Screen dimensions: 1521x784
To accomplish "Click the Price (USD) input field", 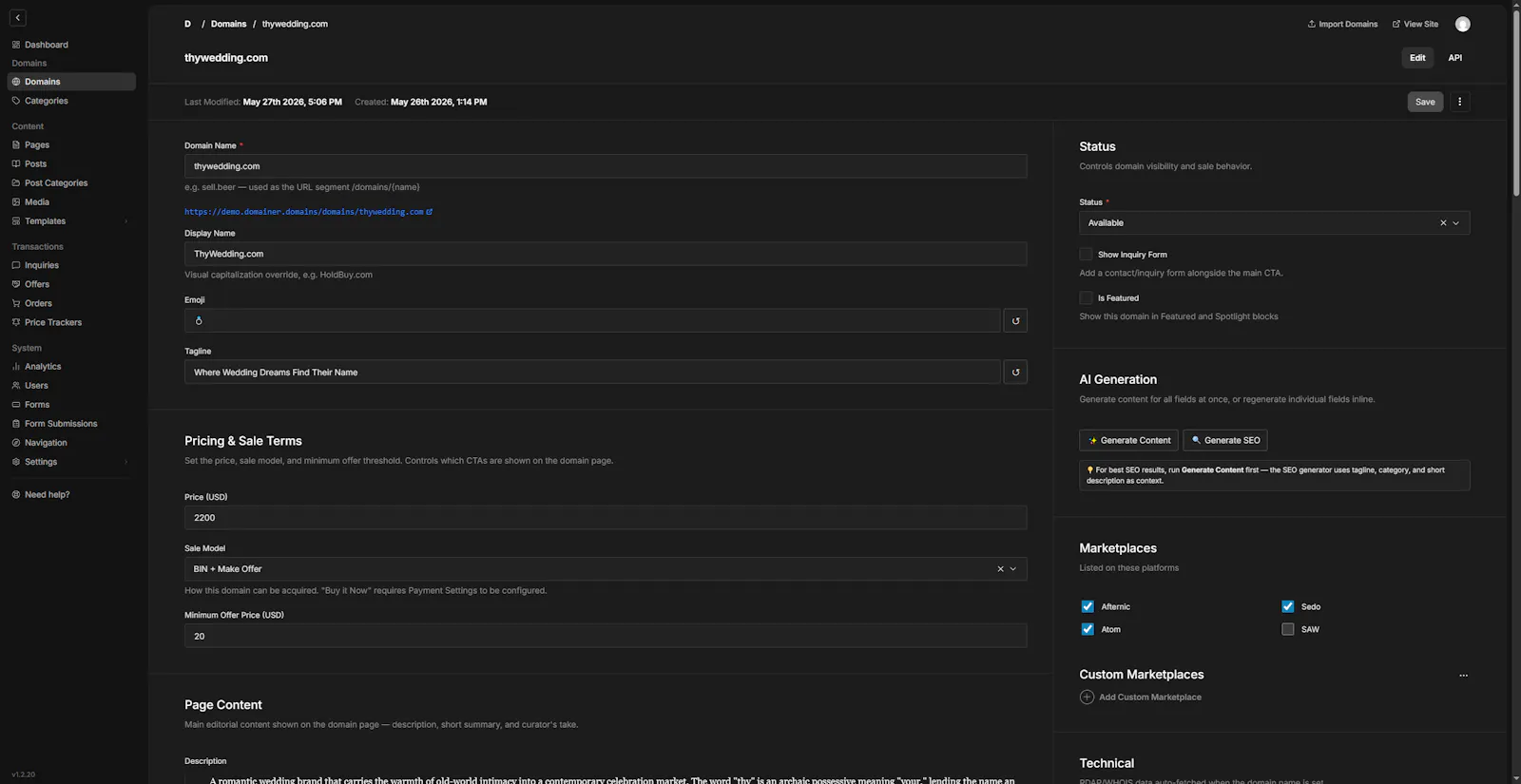I will pyautogui.click(x=606, y=518).
